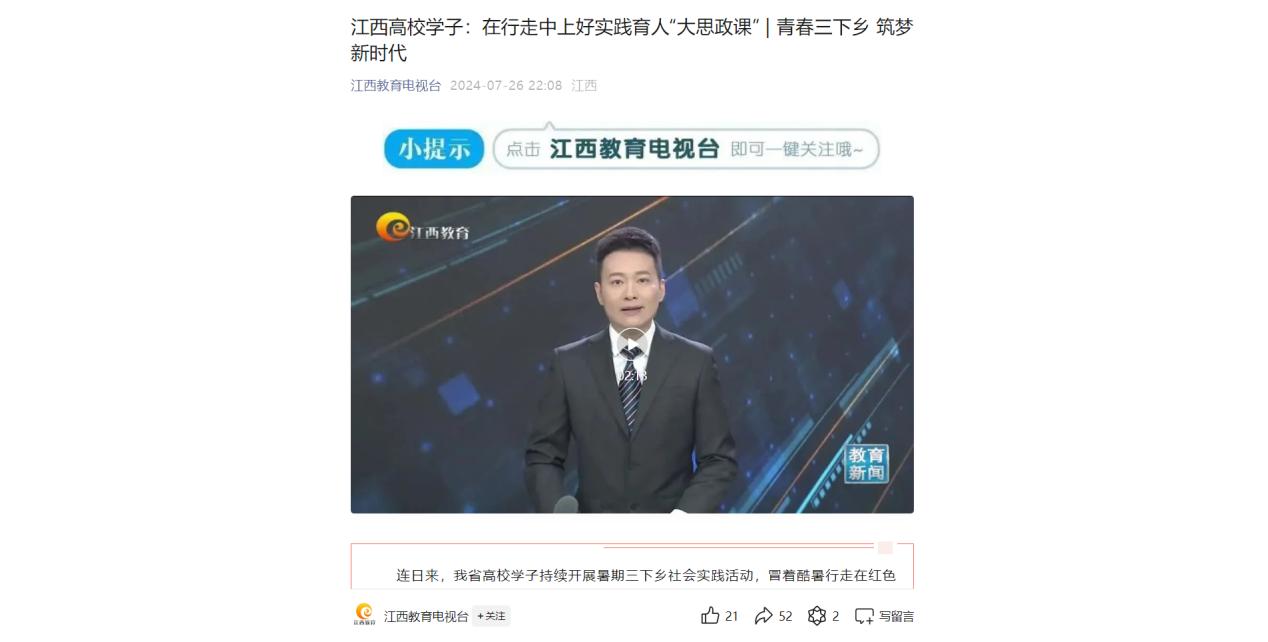Click the thumbs-up like icon
This screenshot has width=1268, height=642.
710,616
